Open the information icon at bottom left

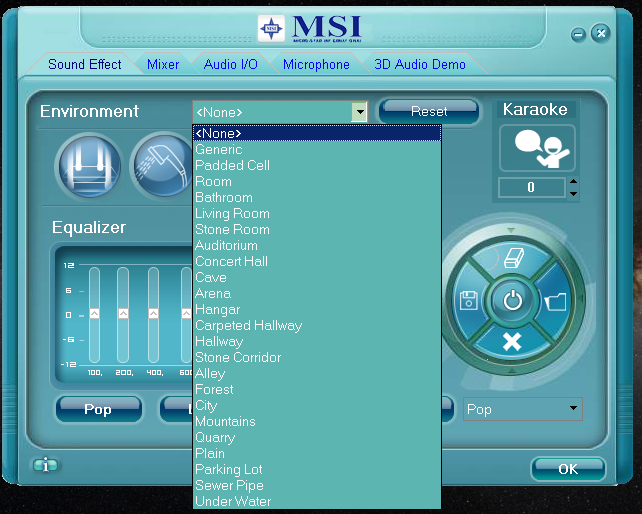click(45, 465)
